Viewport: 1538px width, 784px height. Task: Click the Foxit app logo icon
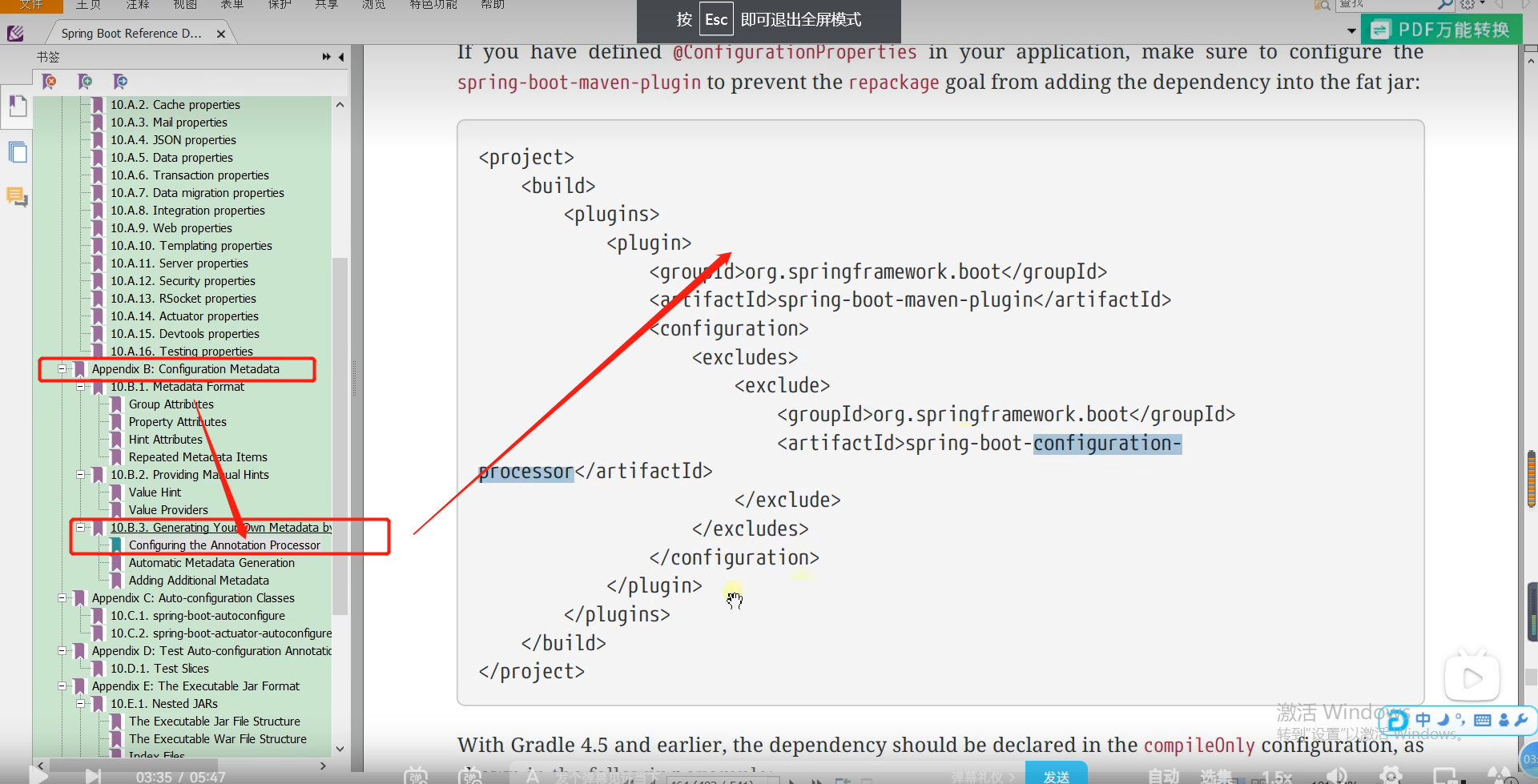click(15, 33)
